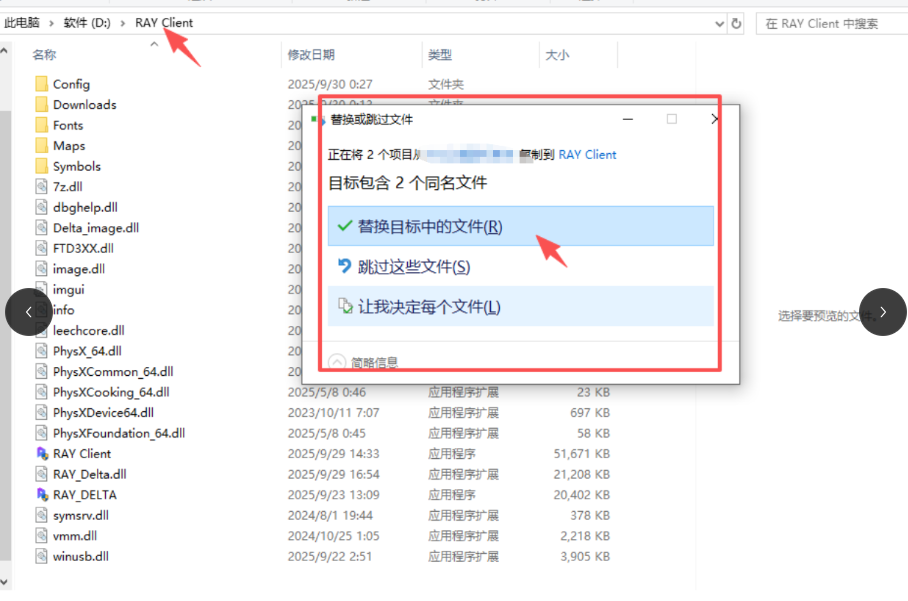Select the RAY Client application icon
908x601 pixels.
41,454
